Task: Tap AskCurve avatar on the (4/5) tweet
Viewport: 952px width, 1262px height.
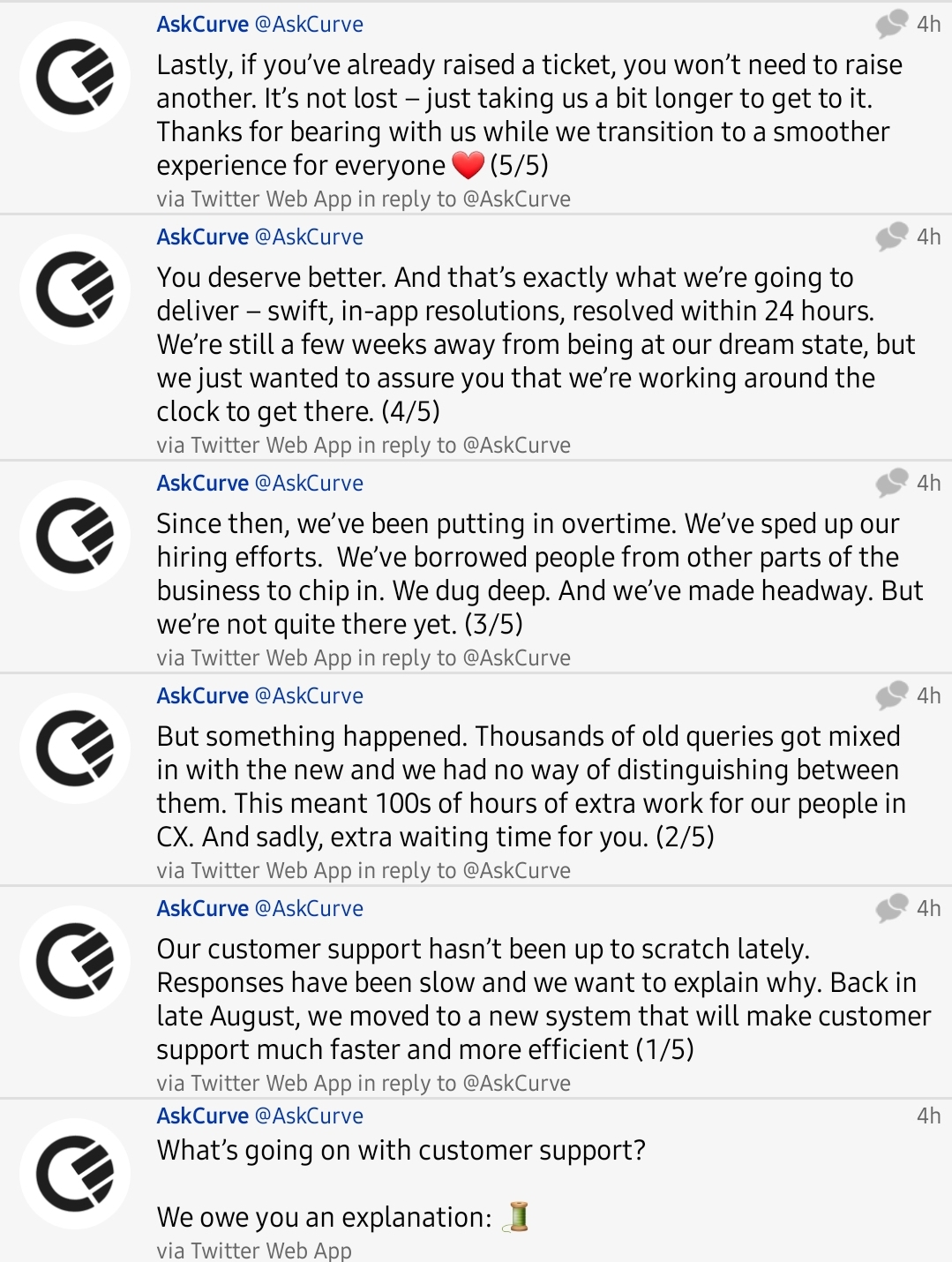Action: click(x=75, y=289)
